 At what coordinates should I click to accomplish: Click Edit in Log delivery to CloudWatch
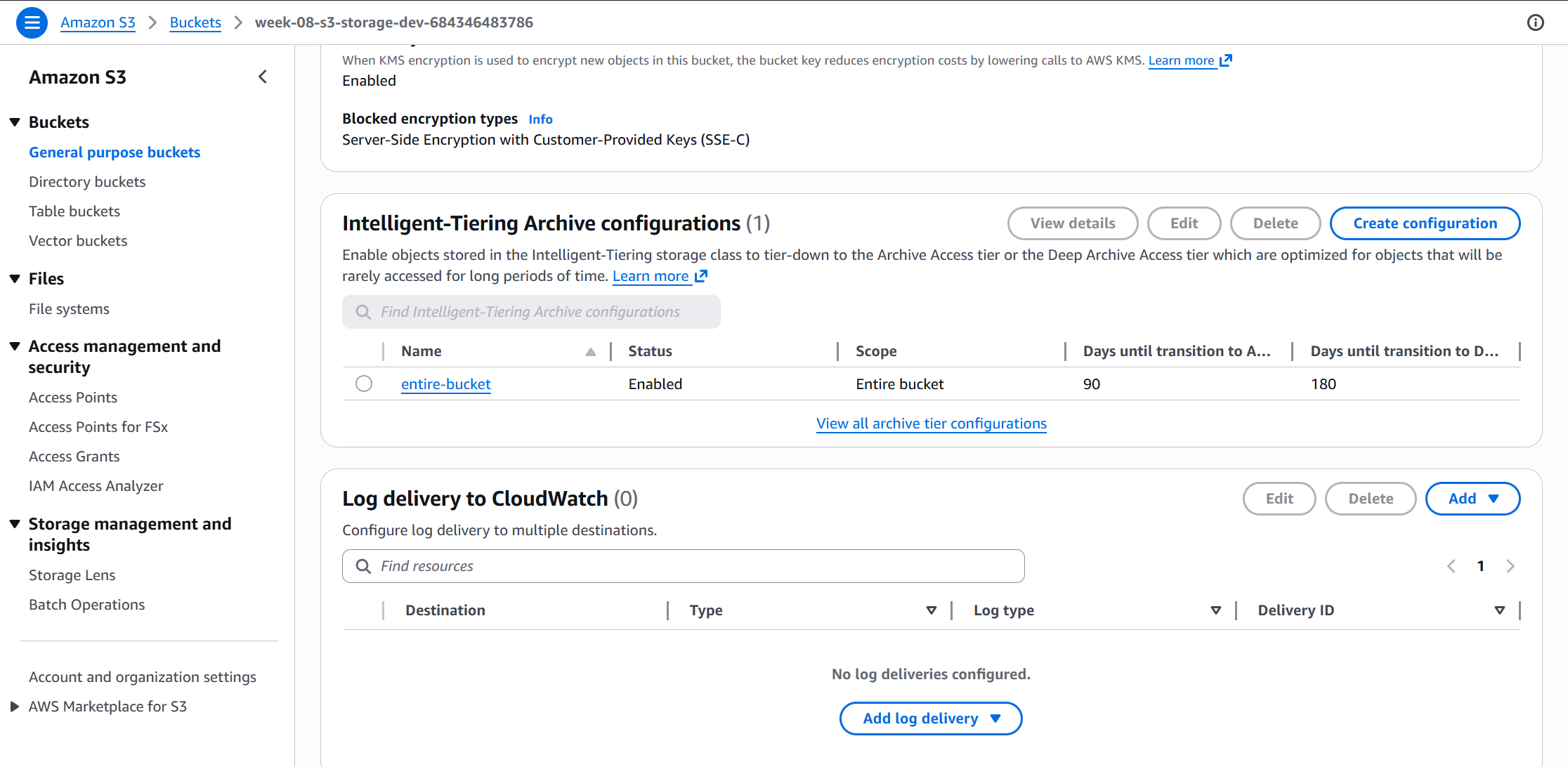click(x=1279, y=499)
